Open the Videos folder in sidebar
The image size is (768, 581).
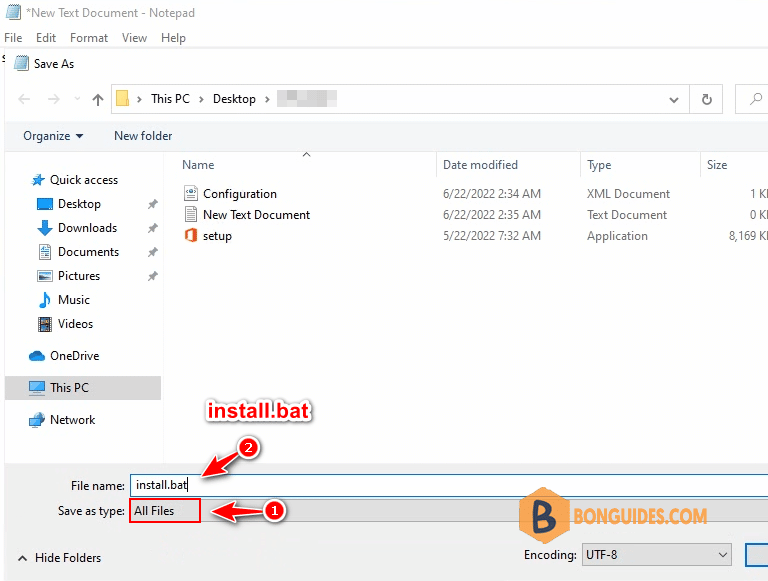pos(75,324)
